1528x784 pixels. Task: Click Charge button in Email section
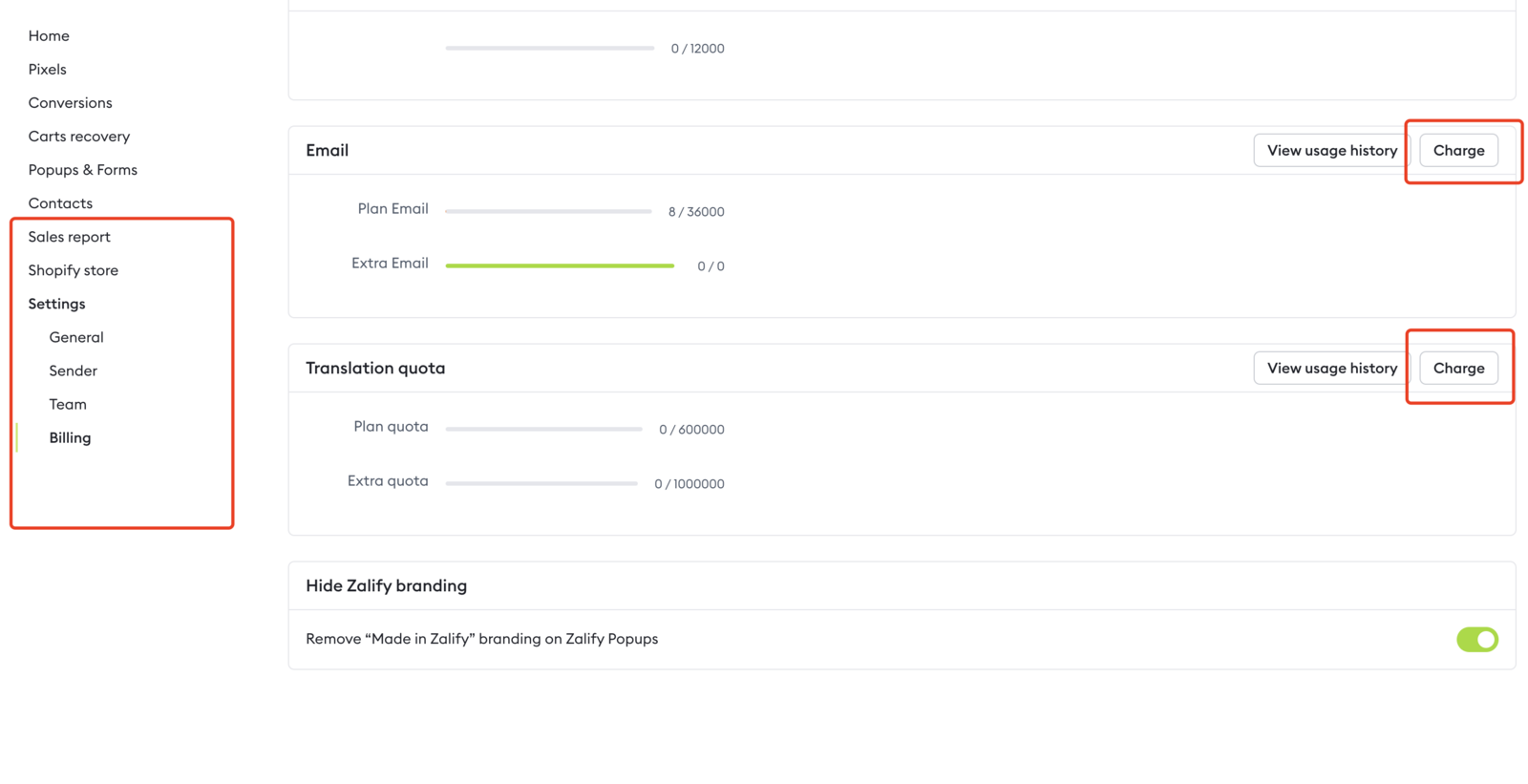(x=1458, y=151)
